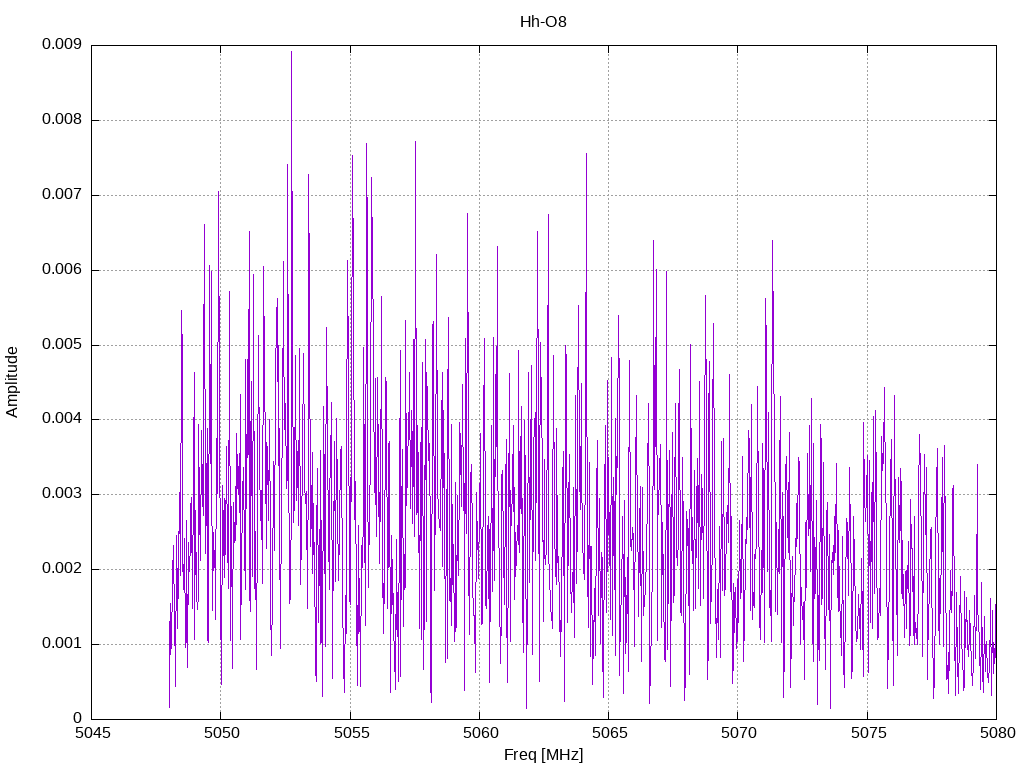The width and height of the screenshot is (1024, 768).
Task: Click the x-axis tick label 5080
Action: tap(998, 733)
